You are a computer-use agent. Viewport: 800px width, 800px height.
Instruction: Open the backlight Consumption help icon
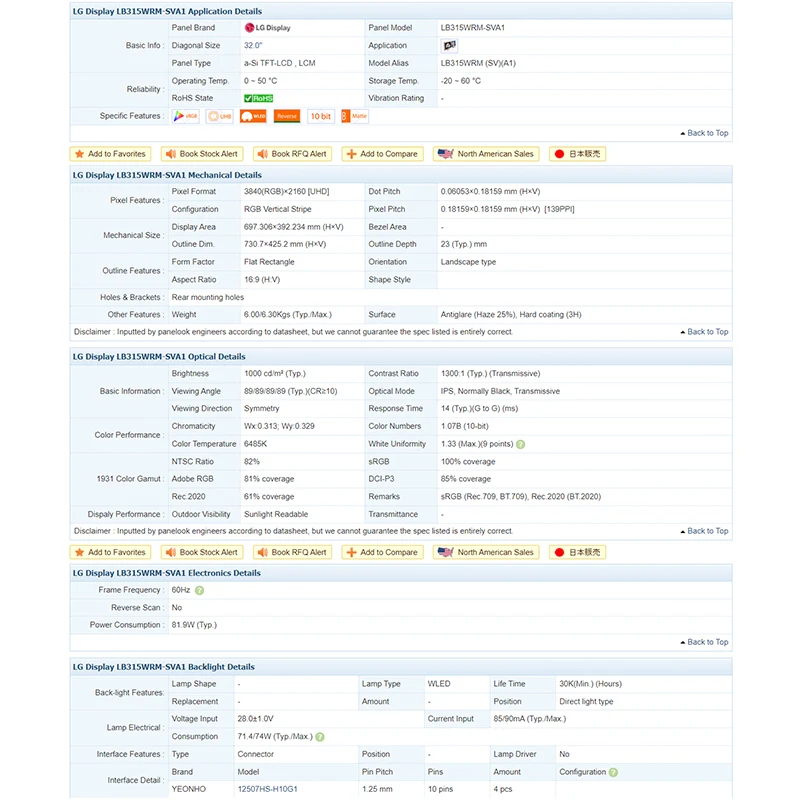pos(320,737)
